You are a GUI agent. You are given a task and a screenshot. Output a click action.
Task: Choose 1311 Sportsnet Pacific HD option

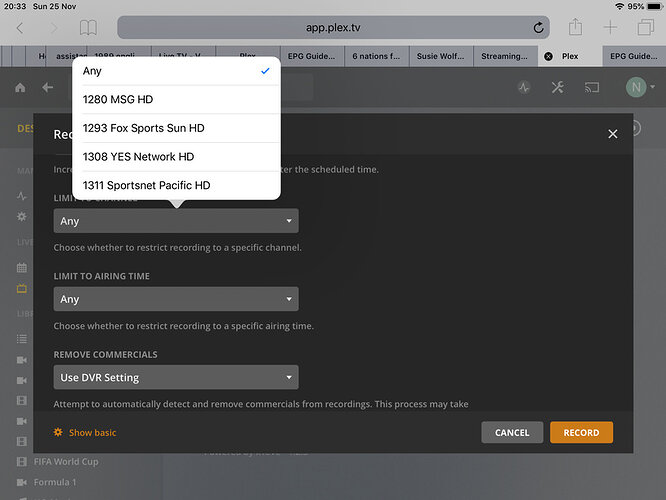[176, 185]
